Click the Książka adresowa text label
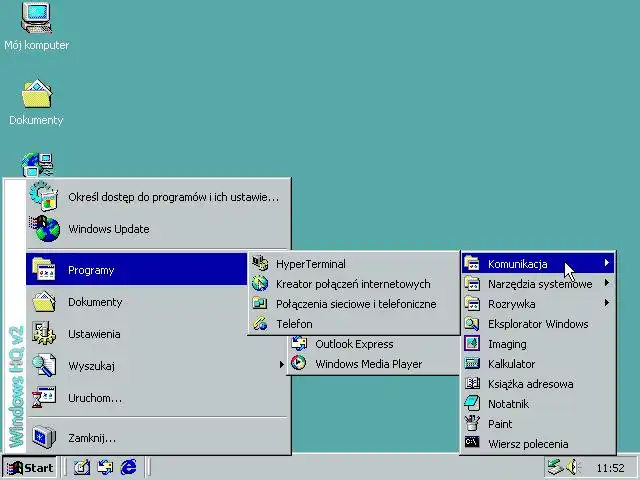 pyautogui.click(x=531, y=384)
